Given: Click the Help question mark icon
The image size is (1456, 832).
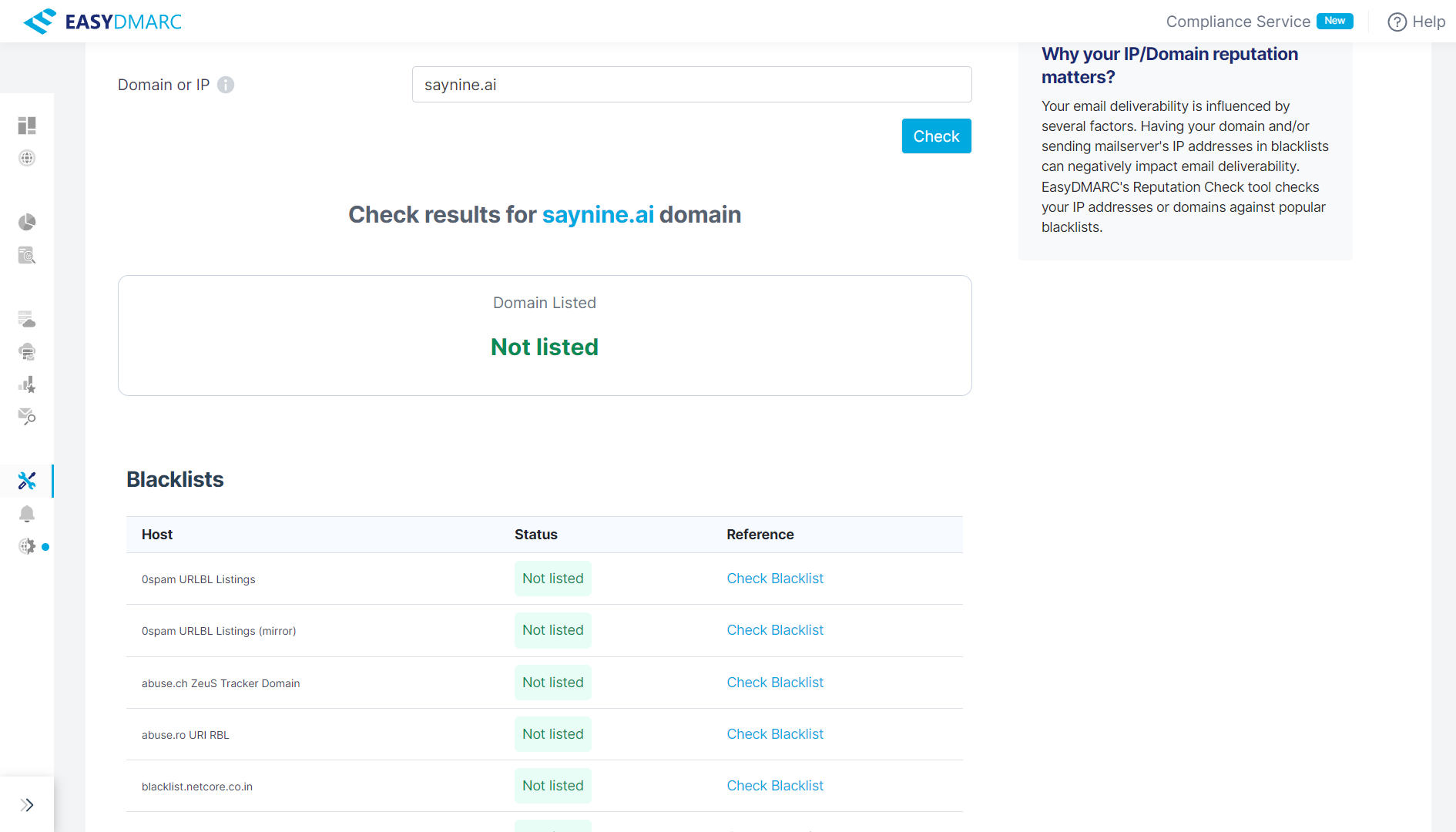Looking at the screenshot, I should (1397, 22).
